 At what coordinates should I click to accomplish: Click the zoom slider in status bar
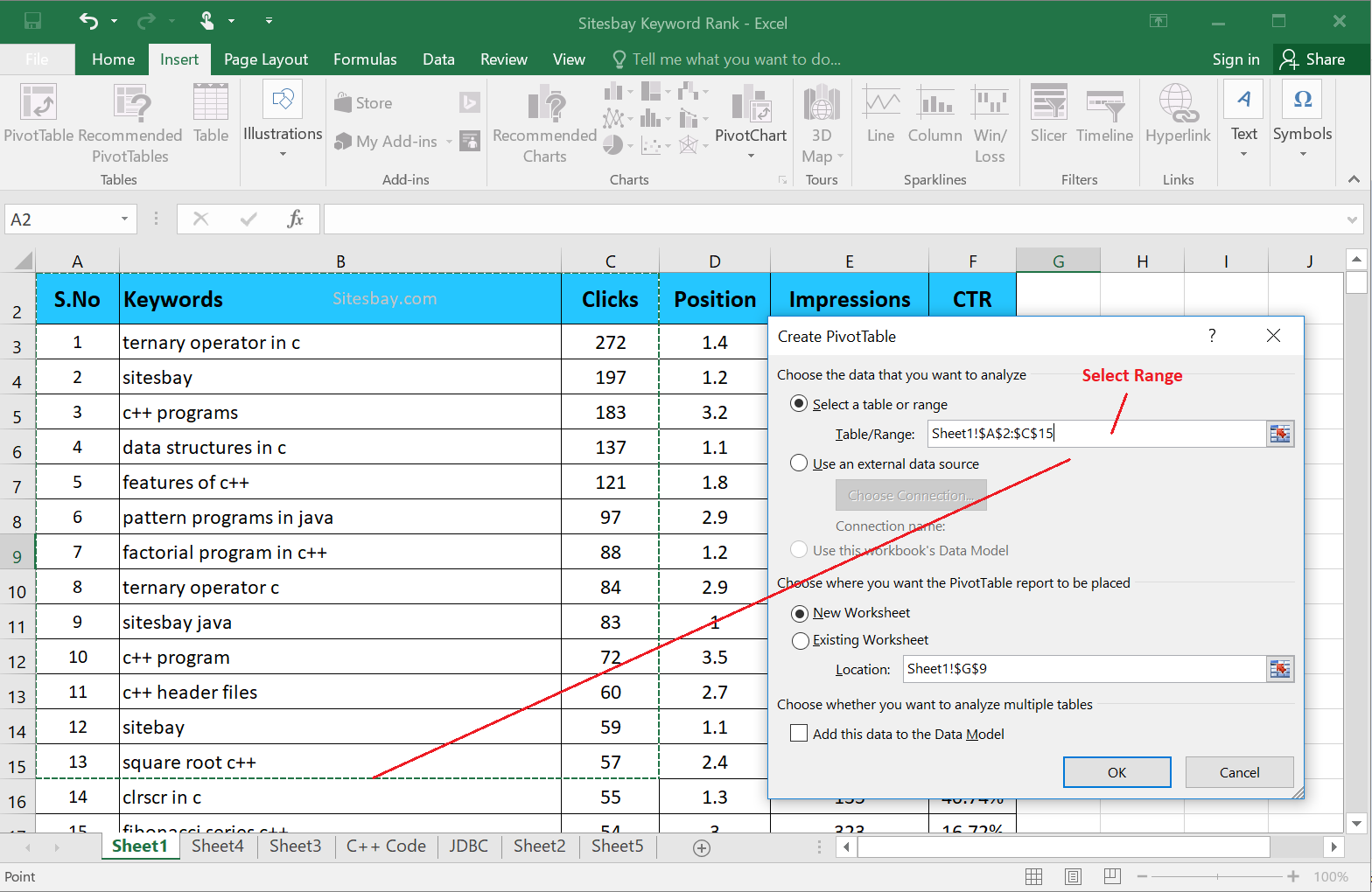(1217, 876)
